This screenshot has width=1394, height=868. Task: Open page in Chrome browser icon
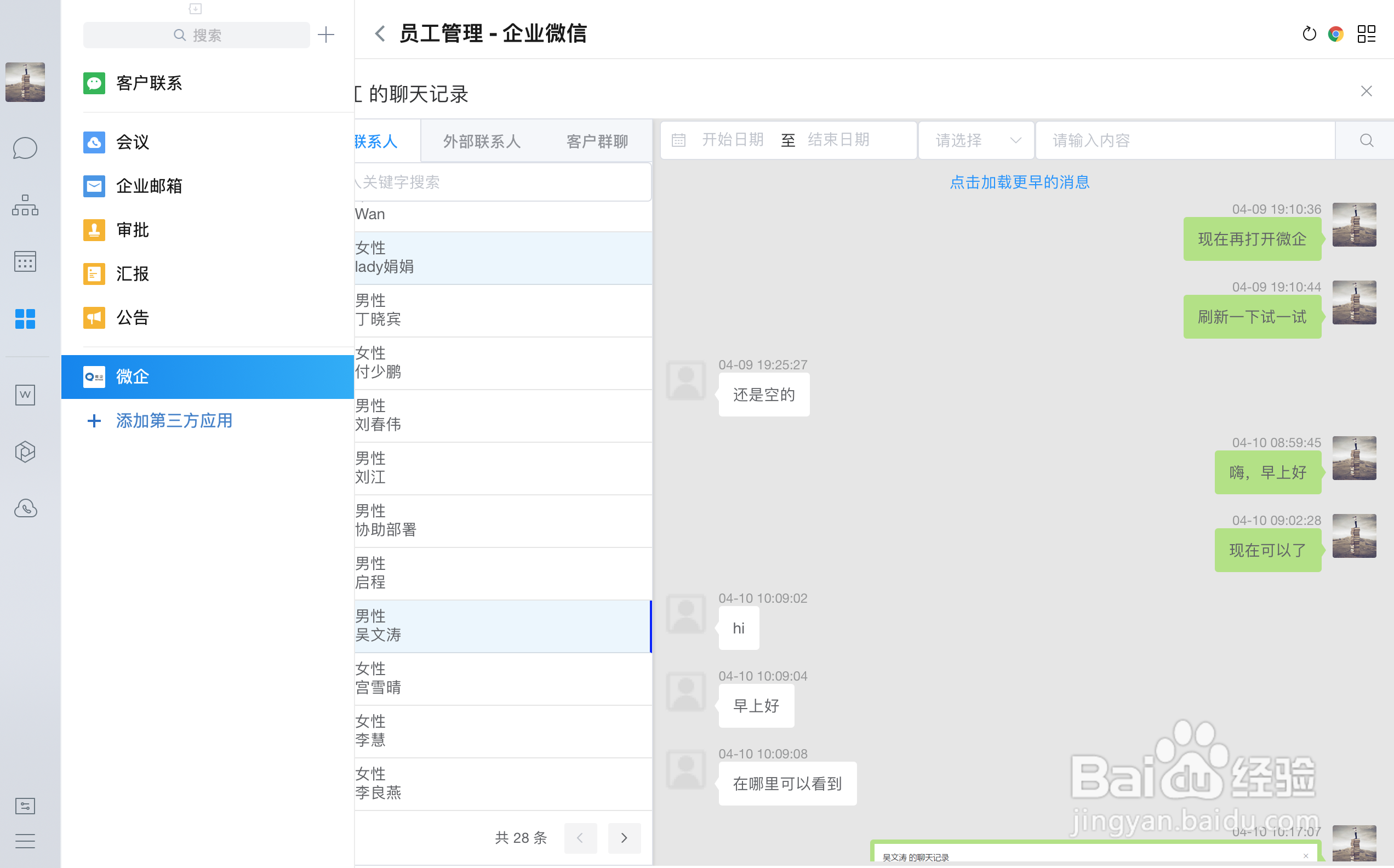click(x=1336, y=34)
